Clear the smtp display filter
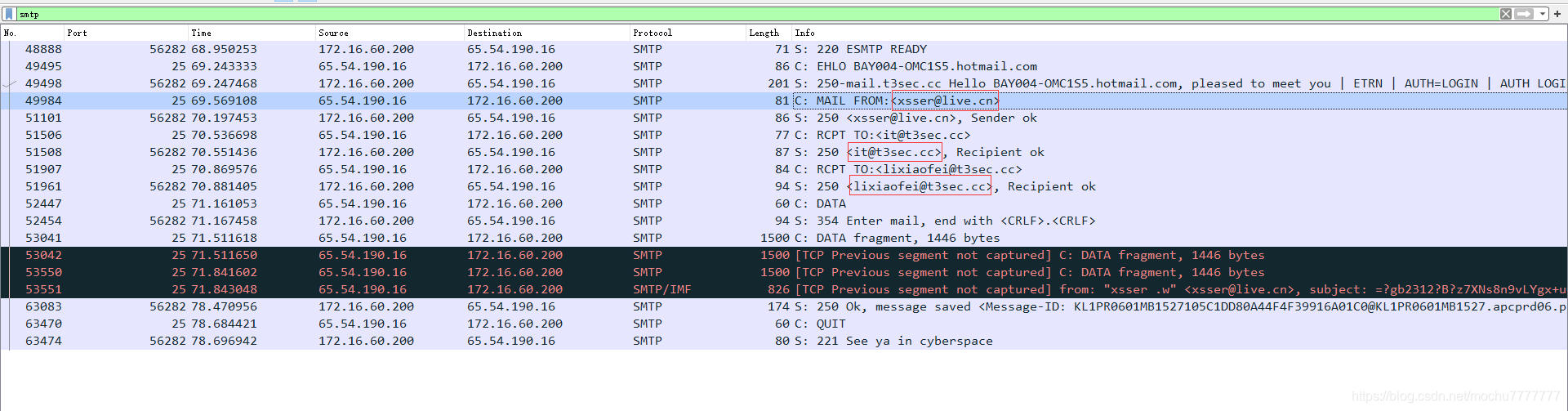The width and height of the screenshot is (1568, 411). click(x=1506, y=14)
